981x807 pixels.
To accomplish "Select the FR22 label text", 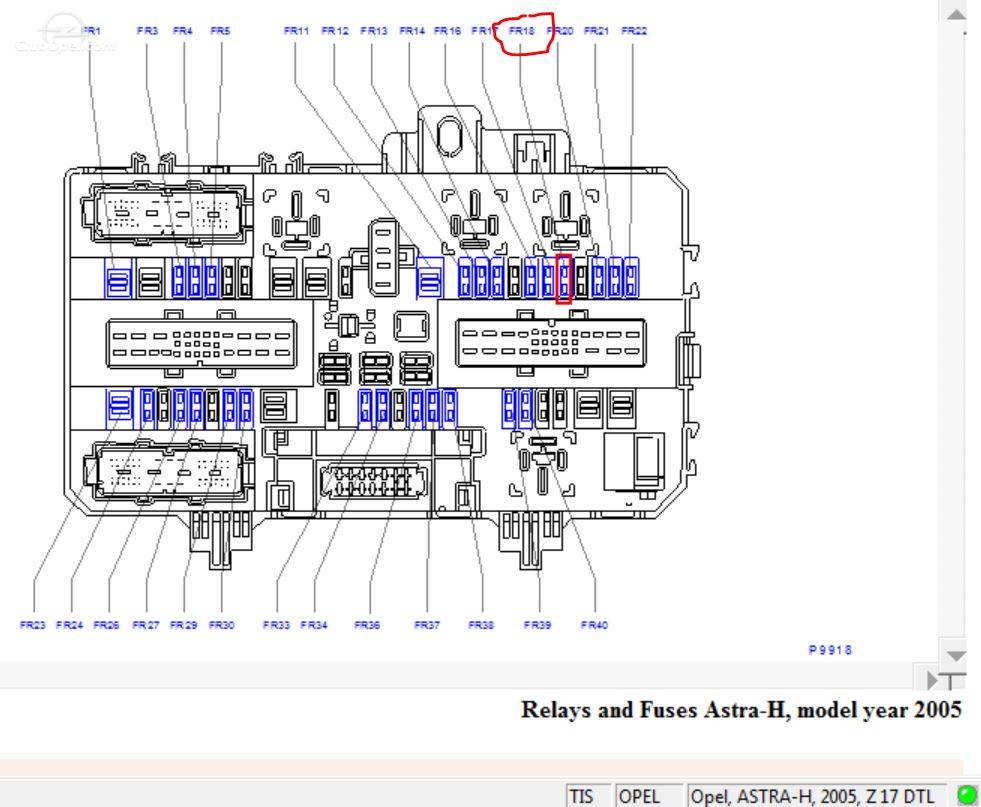I will coord(634,30).
